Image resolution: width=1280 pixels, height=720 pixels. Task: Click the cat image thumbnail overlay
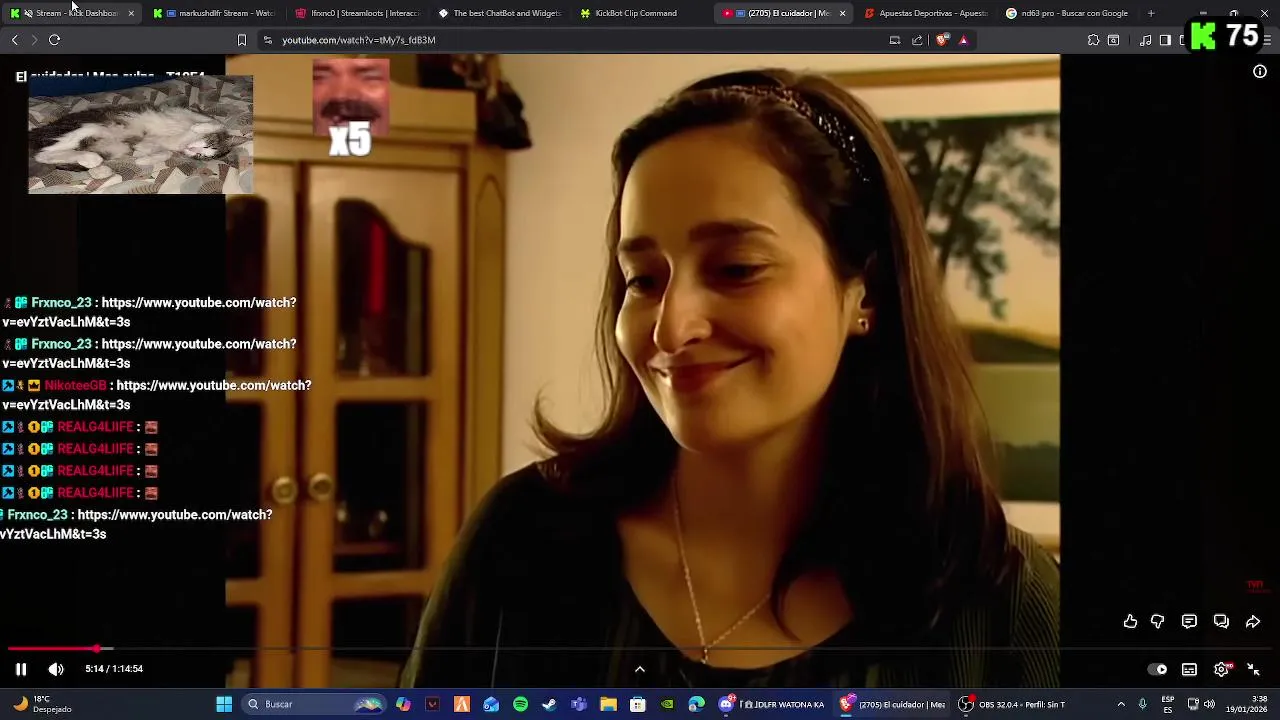pos(140,134)
